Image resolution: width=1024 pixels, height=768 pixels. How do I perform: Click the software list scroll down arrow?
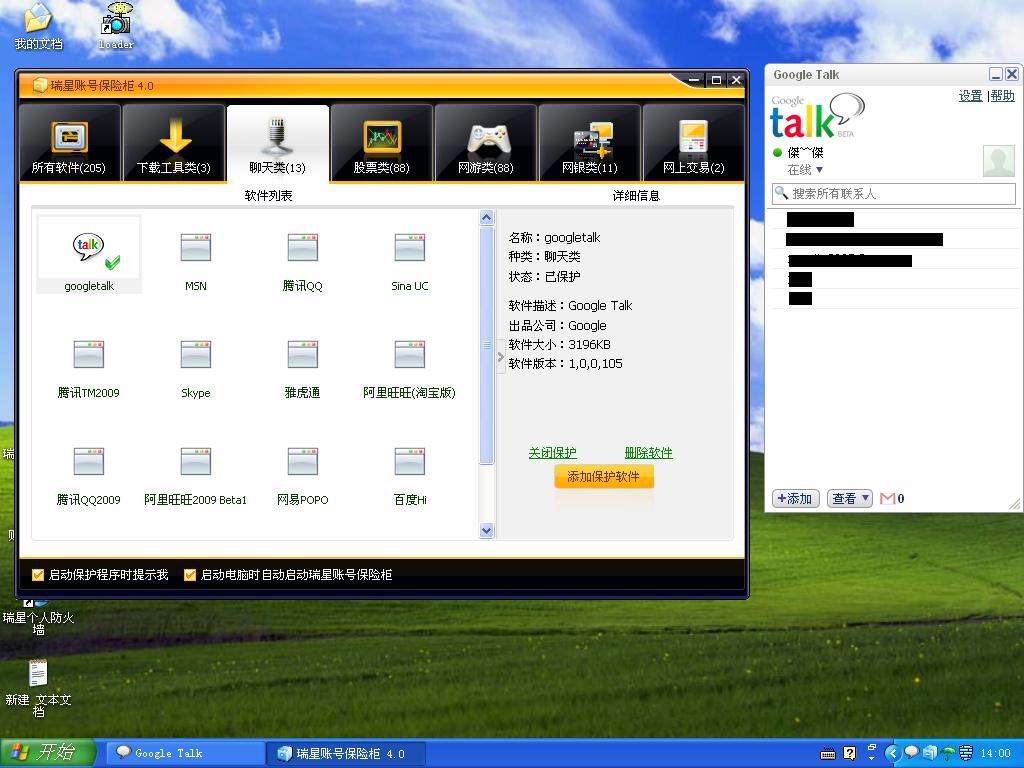pos(487,530)
